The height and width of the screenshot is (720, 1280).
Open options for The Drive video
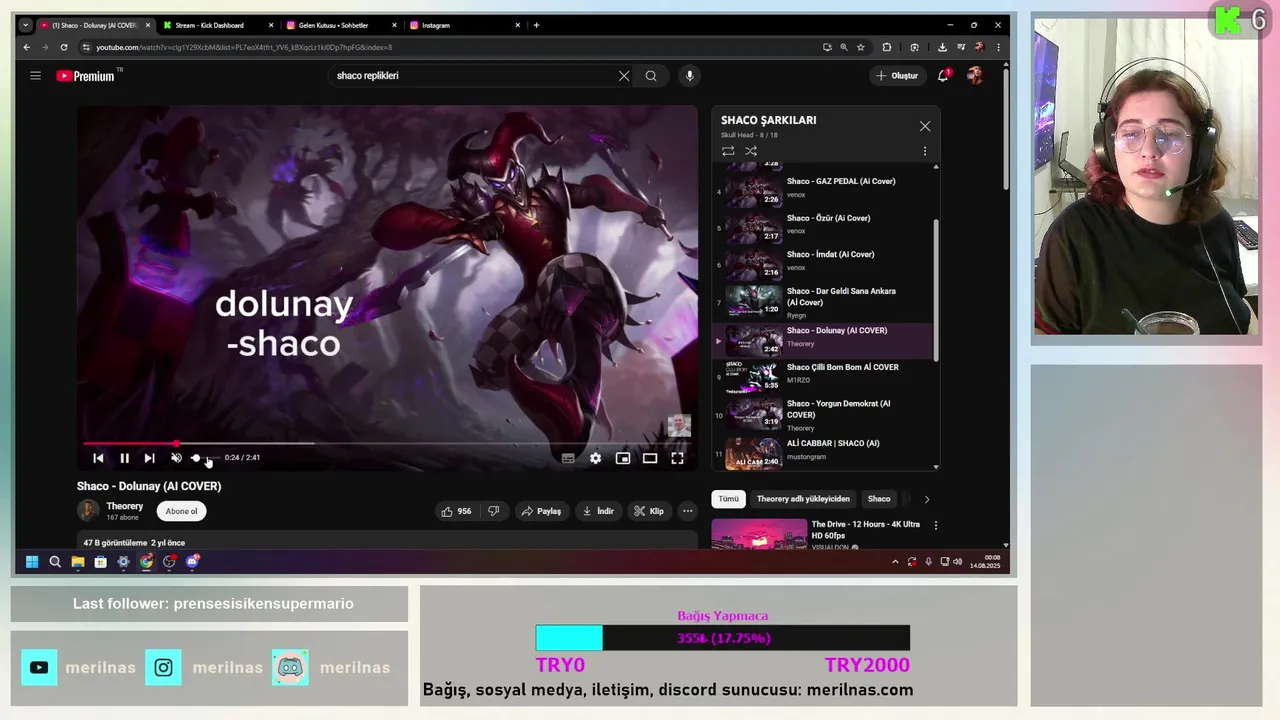(936, 525)
